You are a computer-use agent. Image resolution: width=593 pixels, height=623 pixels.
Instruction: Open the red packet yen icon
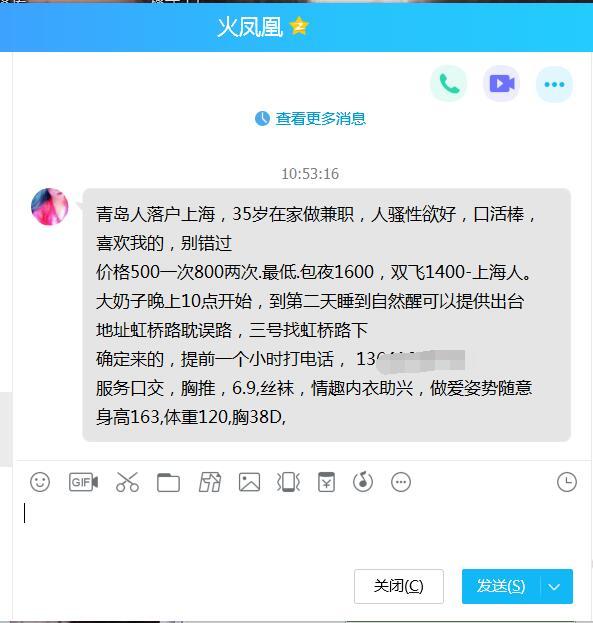[x=326, y=482]
